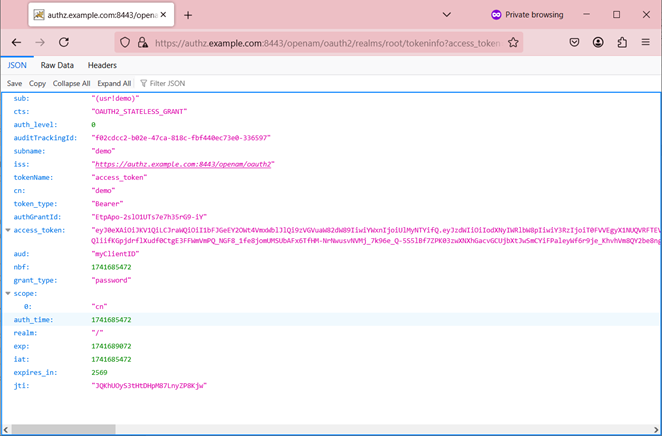This screenshot has height=436, width=662.
Task: Focus the Filter JSON field
Action: pos(167,84)
